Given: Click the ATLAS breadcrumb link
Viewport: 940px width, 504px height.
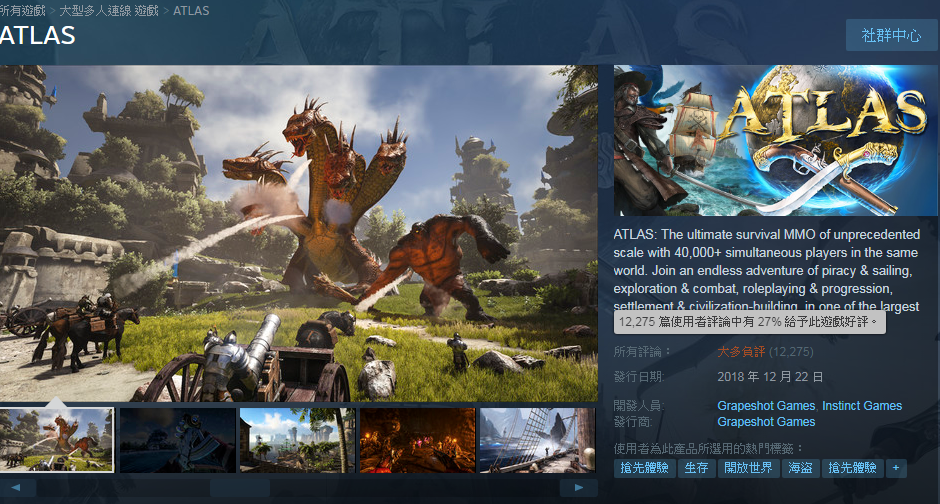Looking at the screenshot, I should point(191,11).
